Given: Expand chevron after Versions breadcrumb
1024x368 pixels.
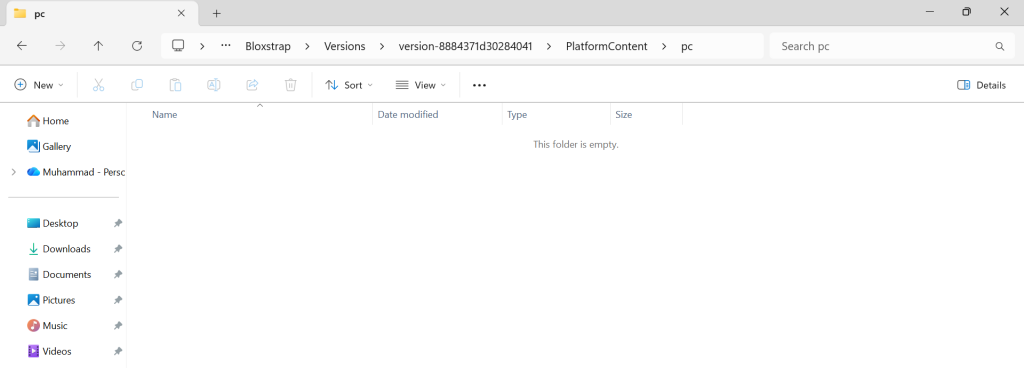Looking at the screenshot, I should [x=382, y=46].
